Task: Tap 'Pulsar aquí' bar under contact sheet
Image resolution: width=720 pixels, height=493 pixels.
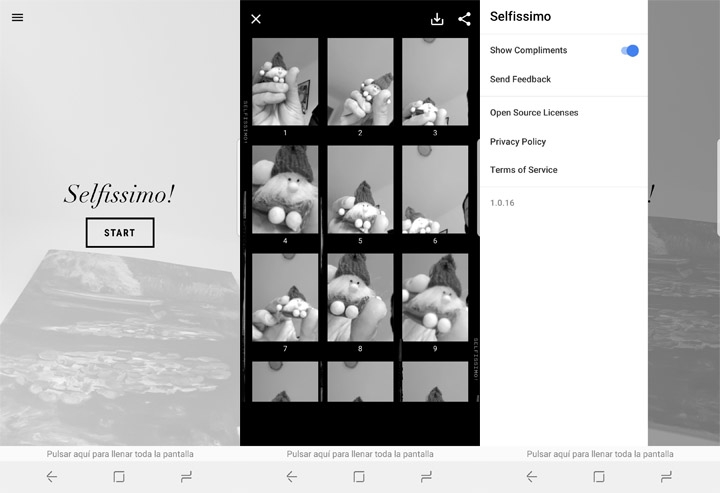Action: (360, 454)
